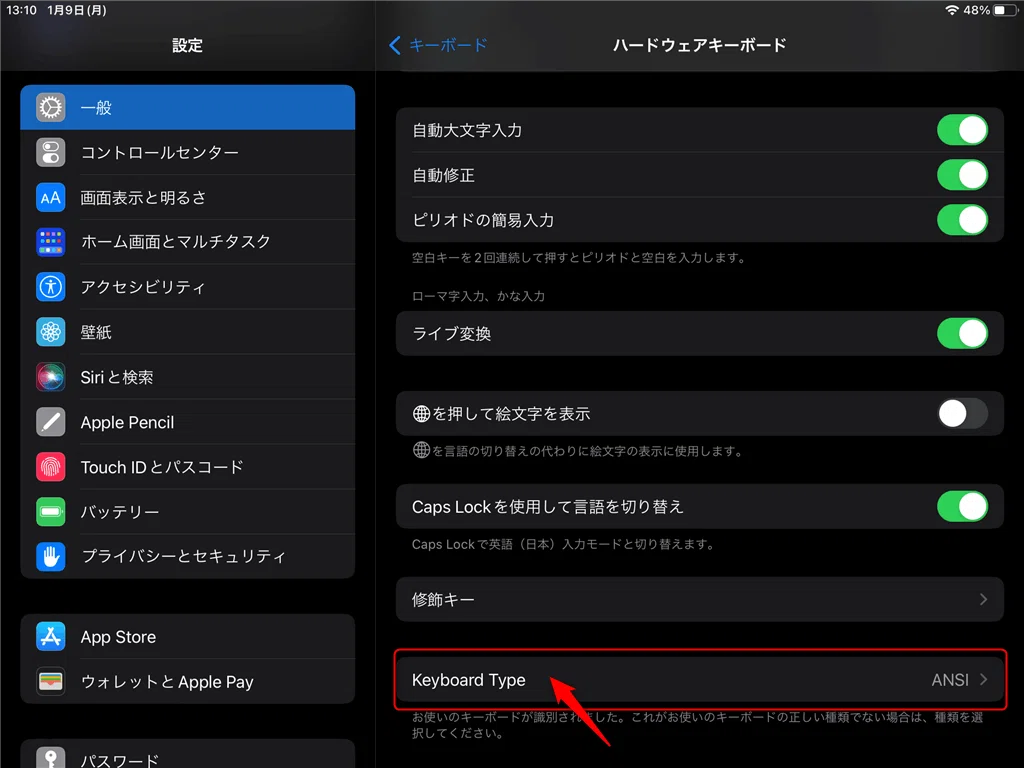This screenshot has width=1024, height=768.
Task: Go back to キーボード
Action: tap(439, 45)
